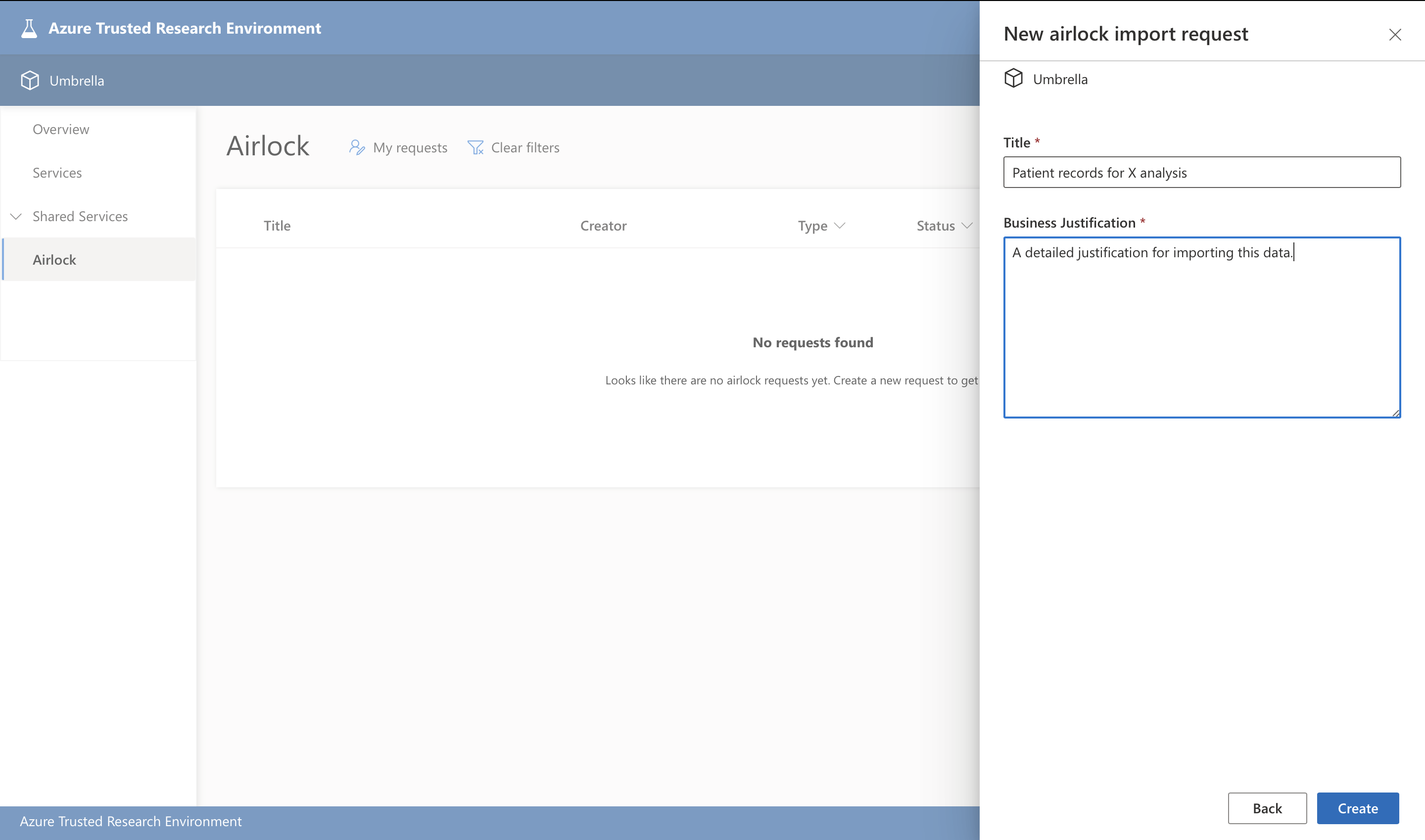
Task: Select the Airlock sidebar item
Action: [x=54, y=260]
